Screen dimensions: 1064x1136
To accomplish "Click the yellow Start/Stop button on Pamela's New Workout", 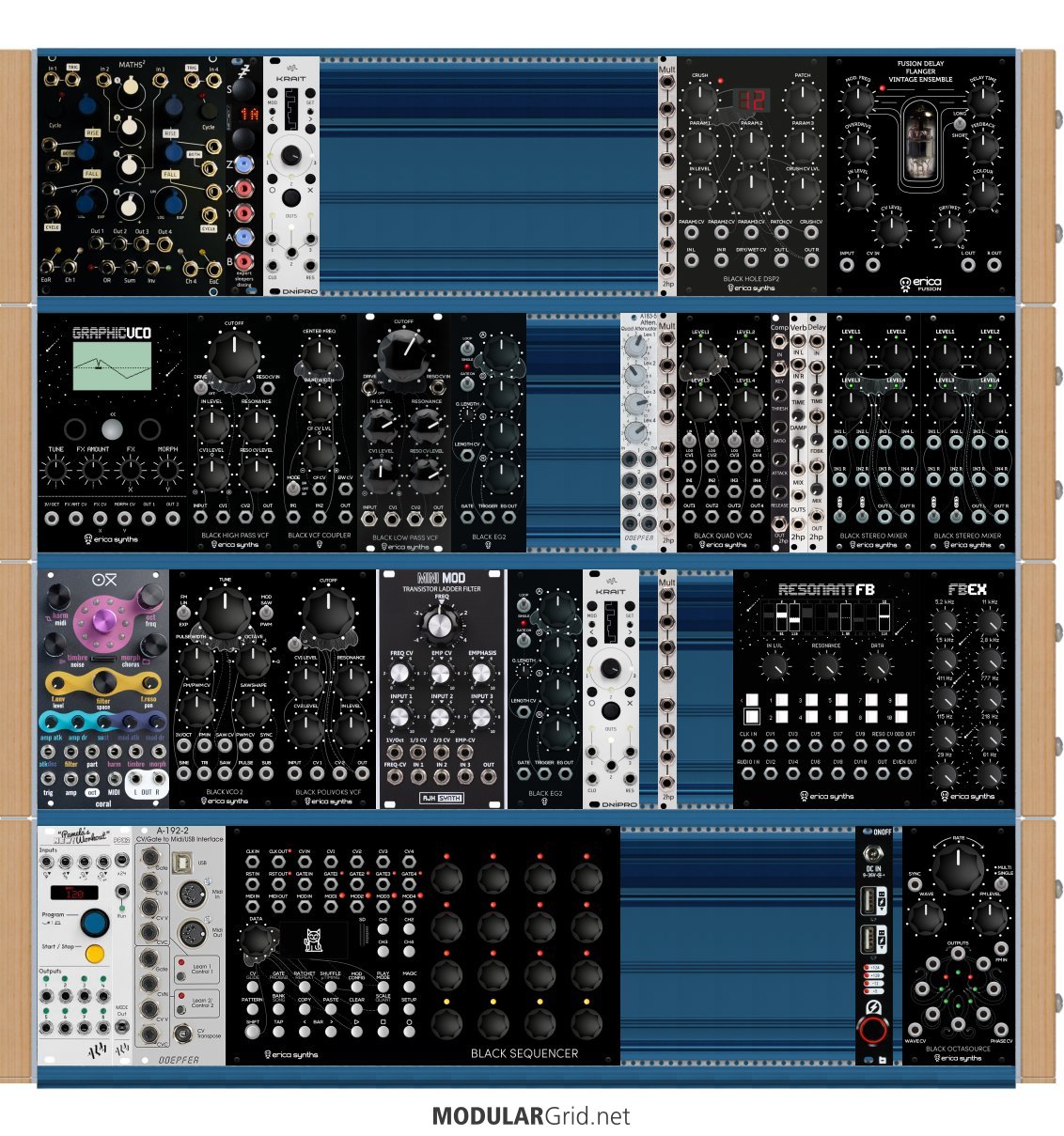I will (x=94, y=954).
